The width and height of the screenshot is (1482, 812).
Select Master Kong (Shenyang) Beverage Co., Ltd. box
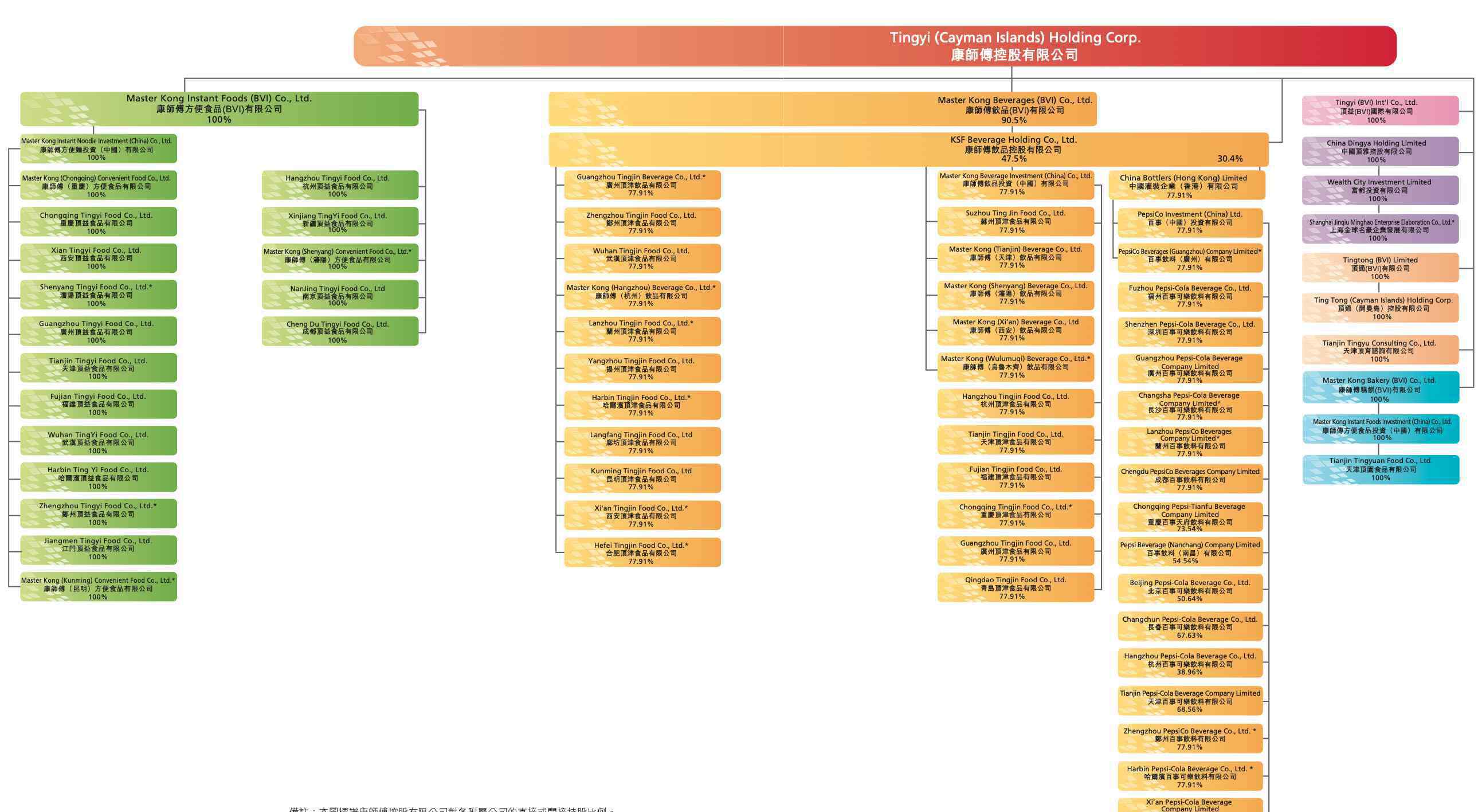[x=1016, y=294]
